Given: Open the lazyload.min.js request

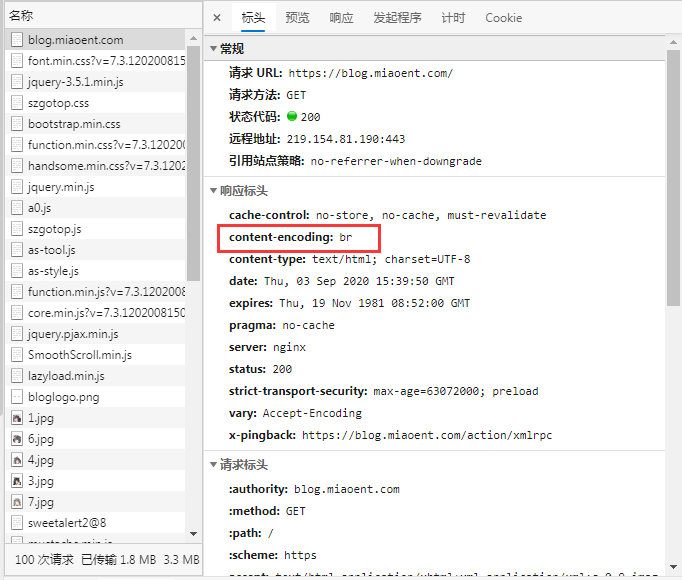Looking at the screenshot, I should [66, 376].
